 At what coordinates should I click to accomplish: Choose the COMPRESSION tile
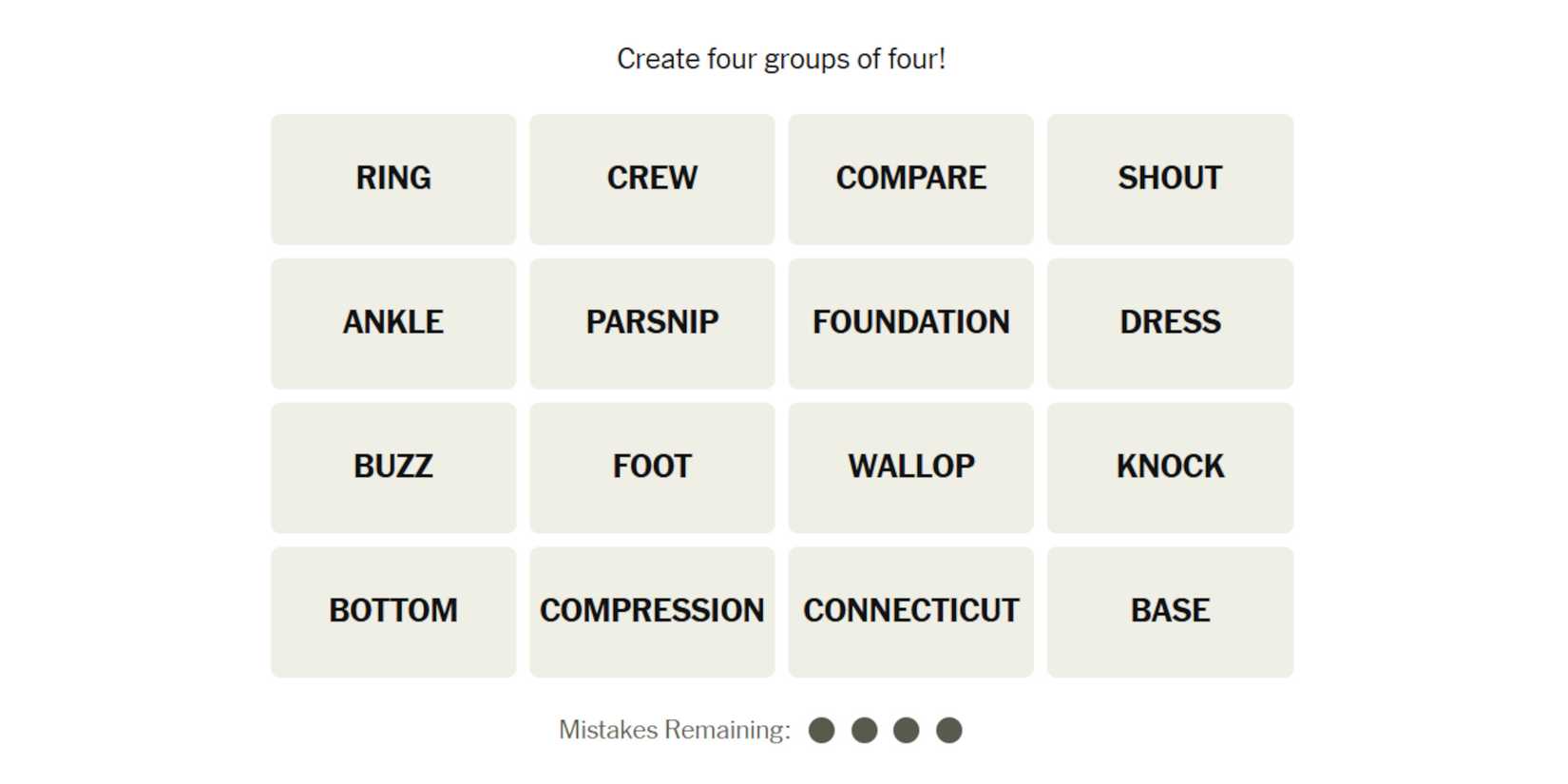(x=652, y=611)
